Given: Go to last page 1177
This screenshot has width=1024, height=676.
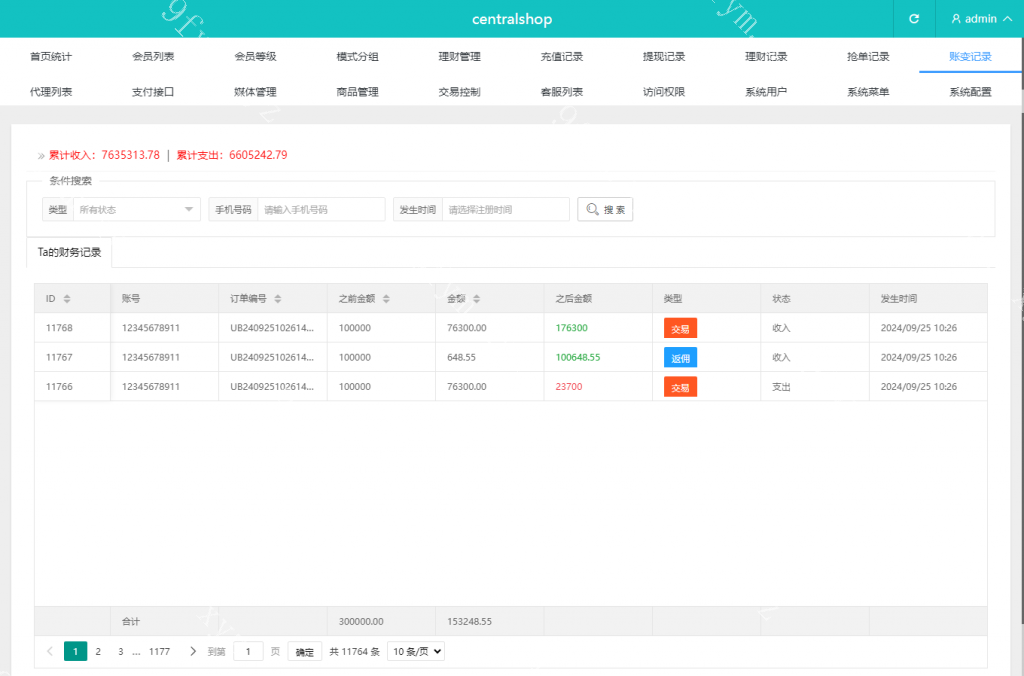Looking at the screenshot, I should 159,651.
